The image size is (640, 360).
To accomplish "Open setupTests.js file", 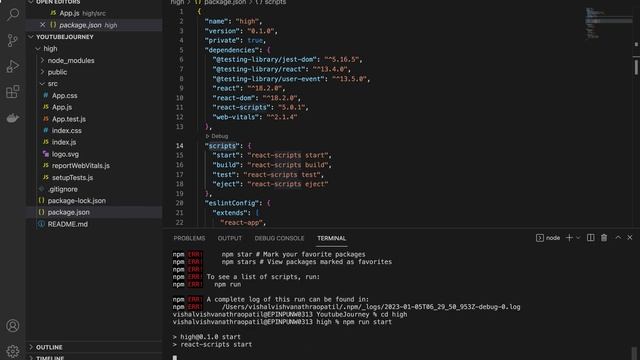I will [72, 178].
